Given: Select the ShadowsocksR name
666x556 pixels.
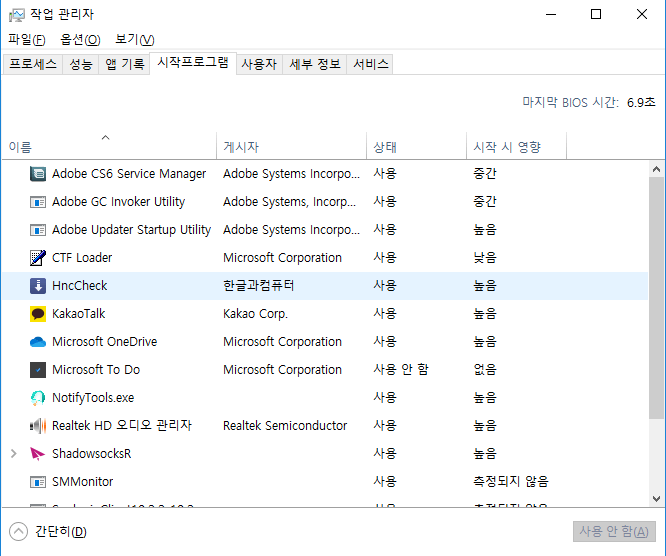Looking at the screenshot, I should point(91,454).
